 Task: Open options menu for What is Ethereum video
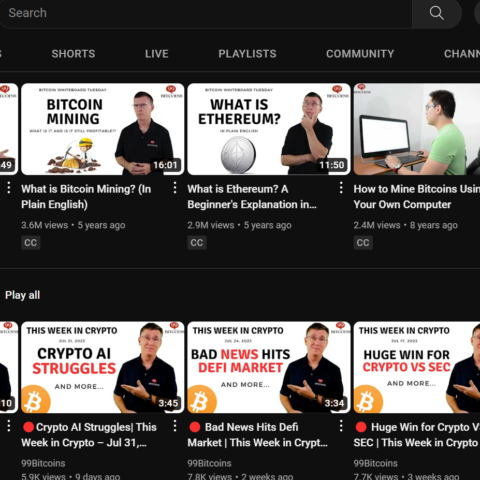point(341,188)
